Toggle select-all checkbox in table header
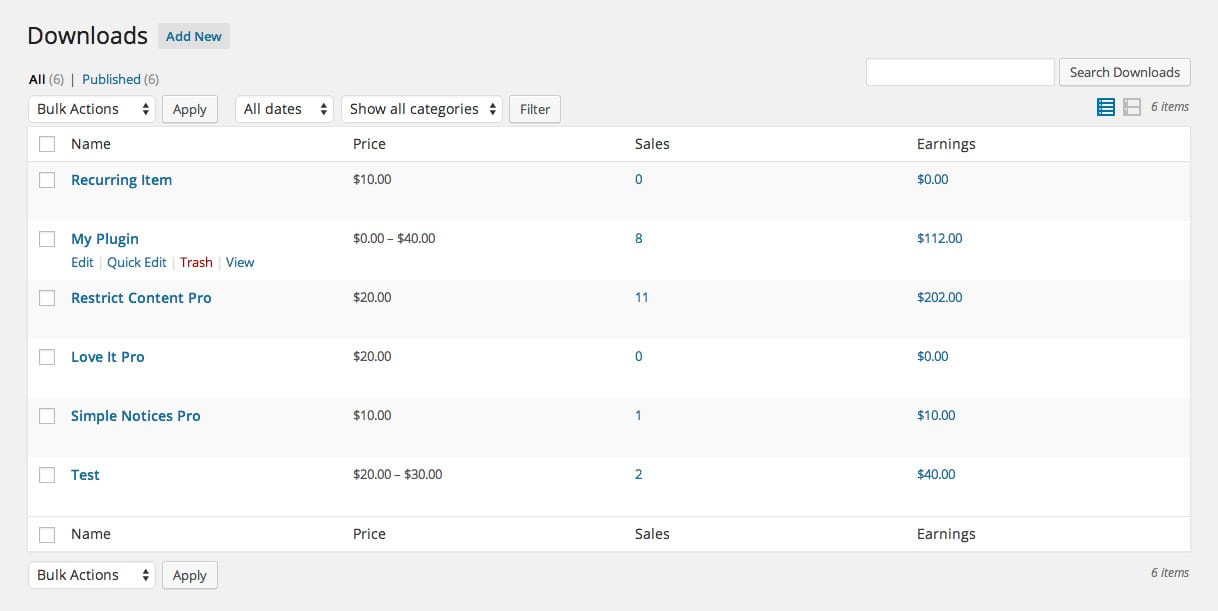 coord(47,144)
